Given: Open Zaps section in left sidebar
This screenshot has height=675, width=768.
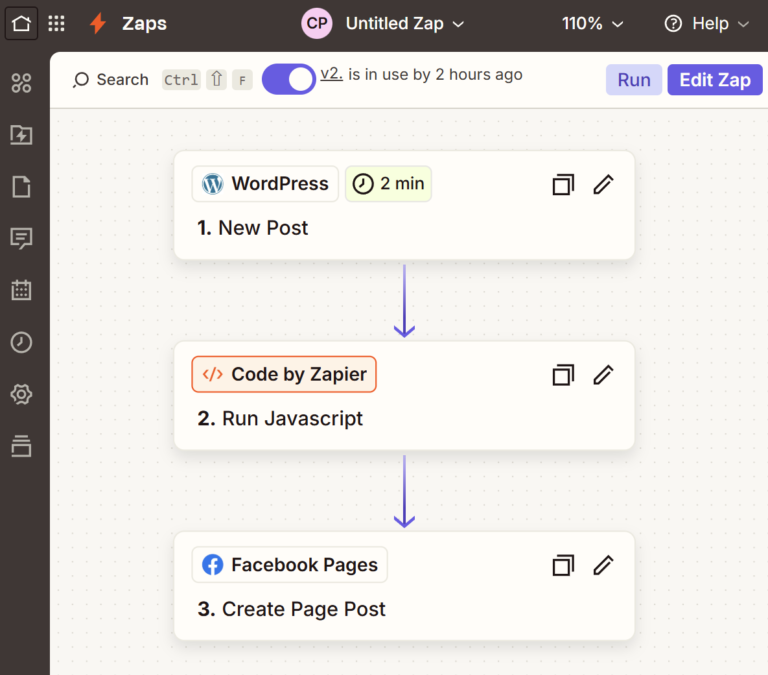Looking at the screenshot, I should pyautogui.click(x=21, y=135).
